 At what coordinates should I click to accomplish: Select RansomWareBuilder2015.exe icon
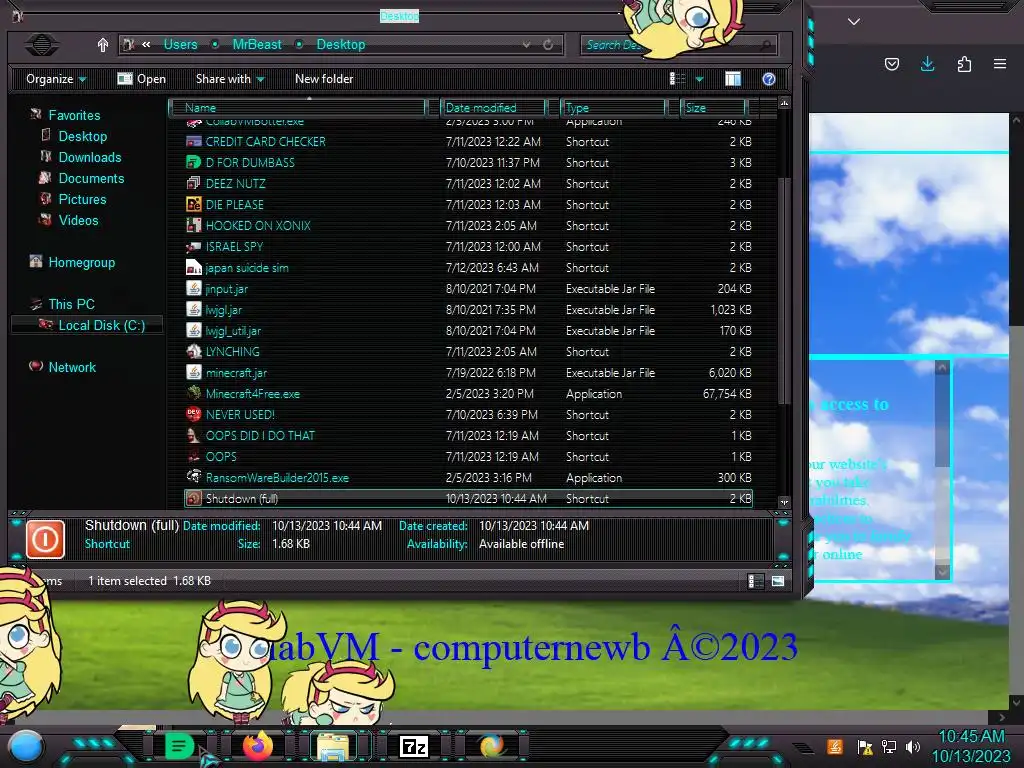pos(194,477)
